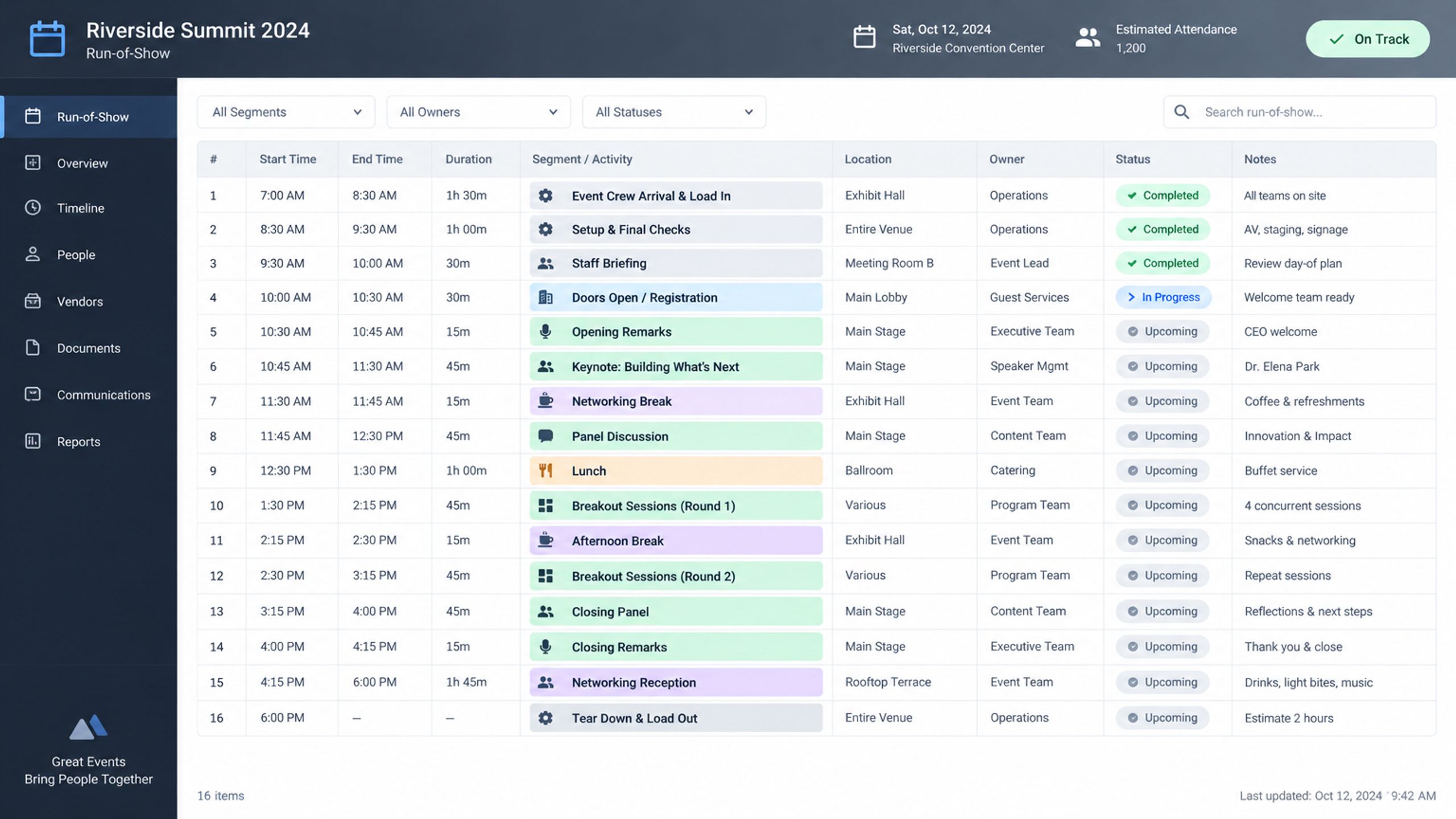Click the gear icon on Tear Down & Load Out
This screenshot has height=819, width=1456.
545,718
